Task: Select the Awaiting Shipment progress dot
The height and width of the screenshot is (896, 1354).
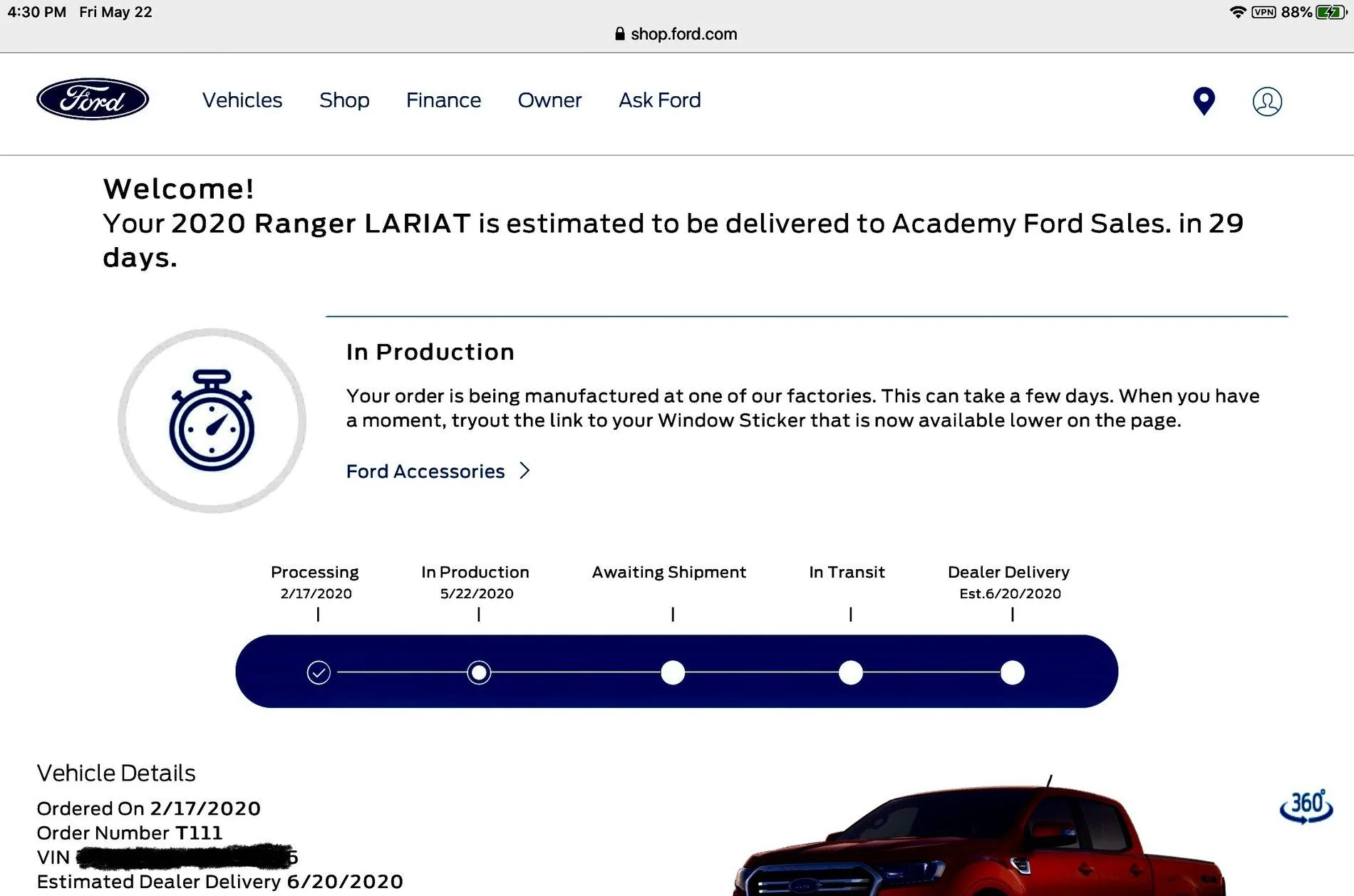Action: (673, 672)
